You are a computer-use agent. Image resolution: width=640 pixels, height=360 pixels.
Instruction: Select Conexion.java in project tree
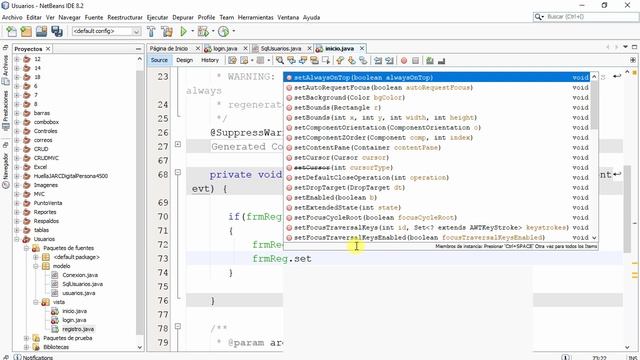pyautogui.click(x=80, y=275)
